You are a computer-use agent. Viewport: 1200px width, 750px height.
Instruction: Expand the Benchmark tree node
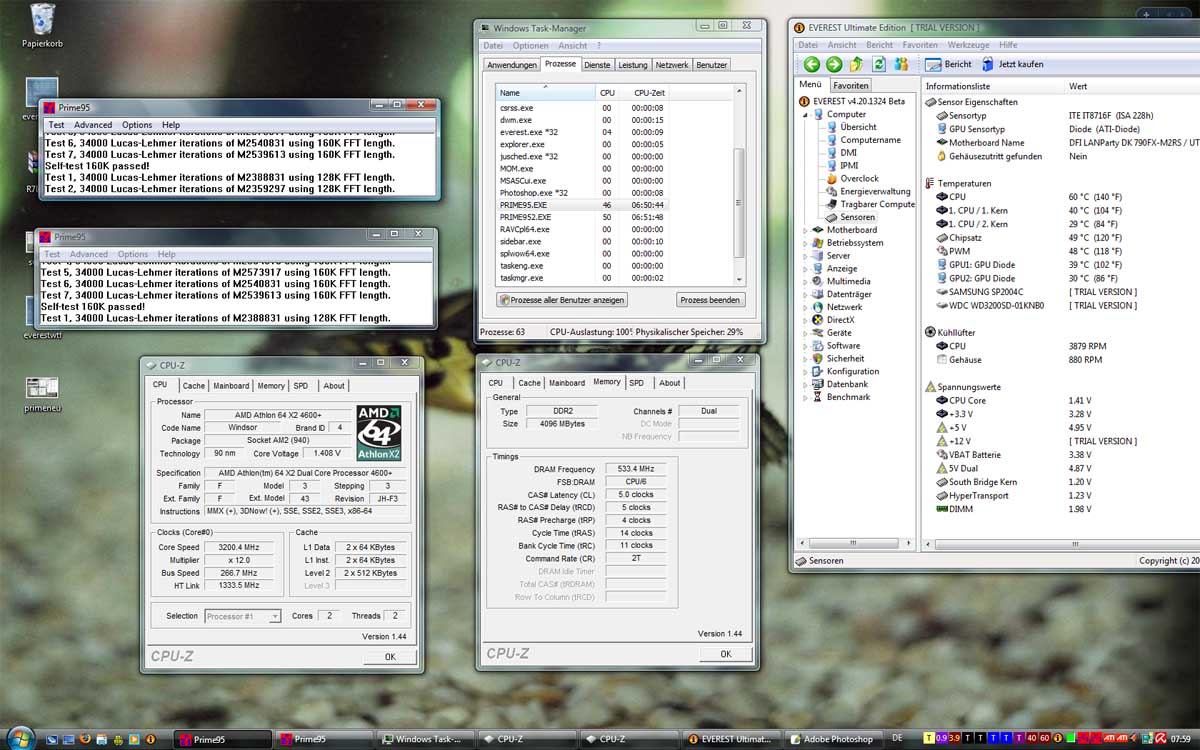pyautogui.click(x=805, y=397)
